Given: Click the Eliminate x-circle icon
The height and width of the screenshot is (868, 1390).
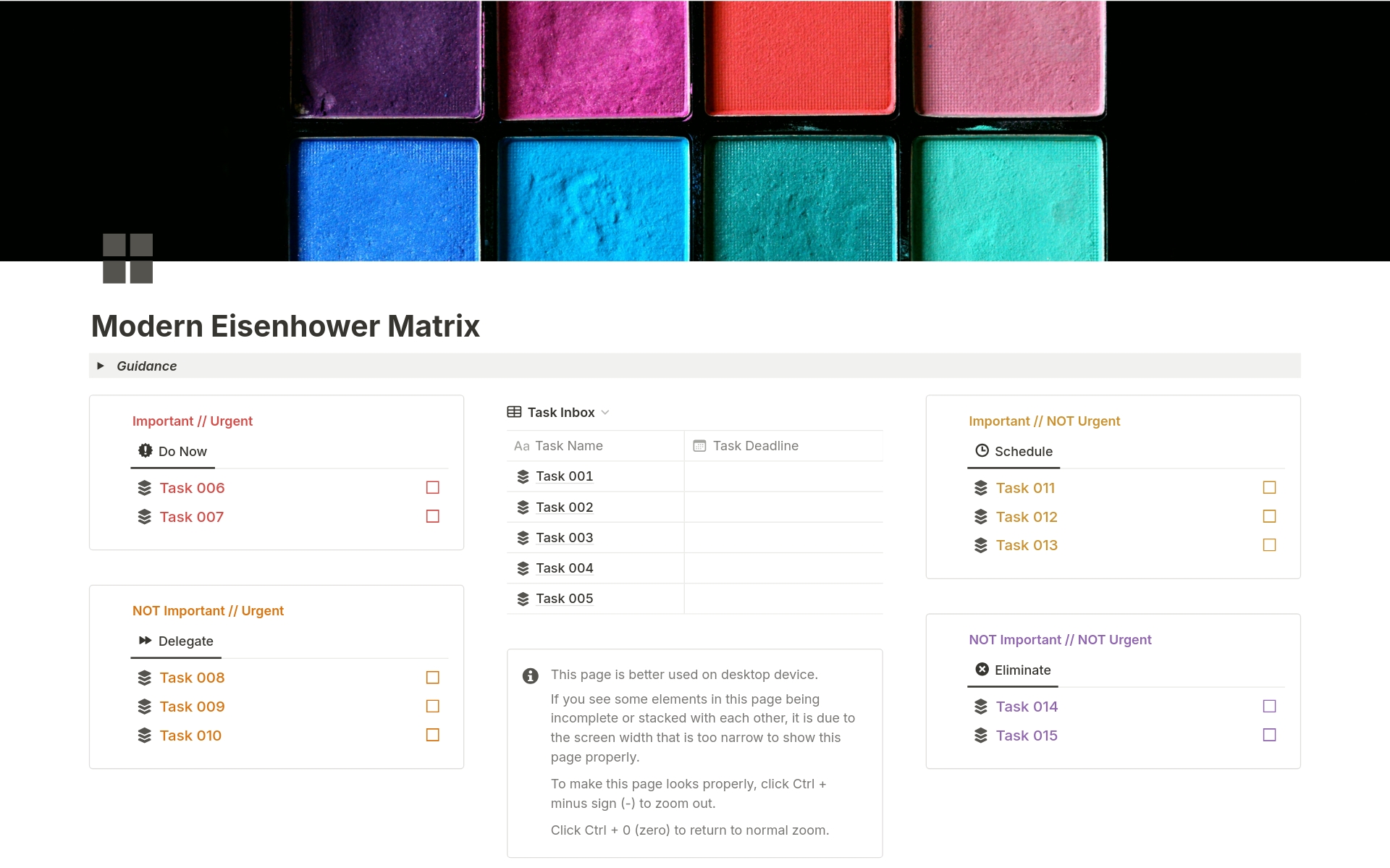Looking at the screenshot, I should tap(982, 670).
